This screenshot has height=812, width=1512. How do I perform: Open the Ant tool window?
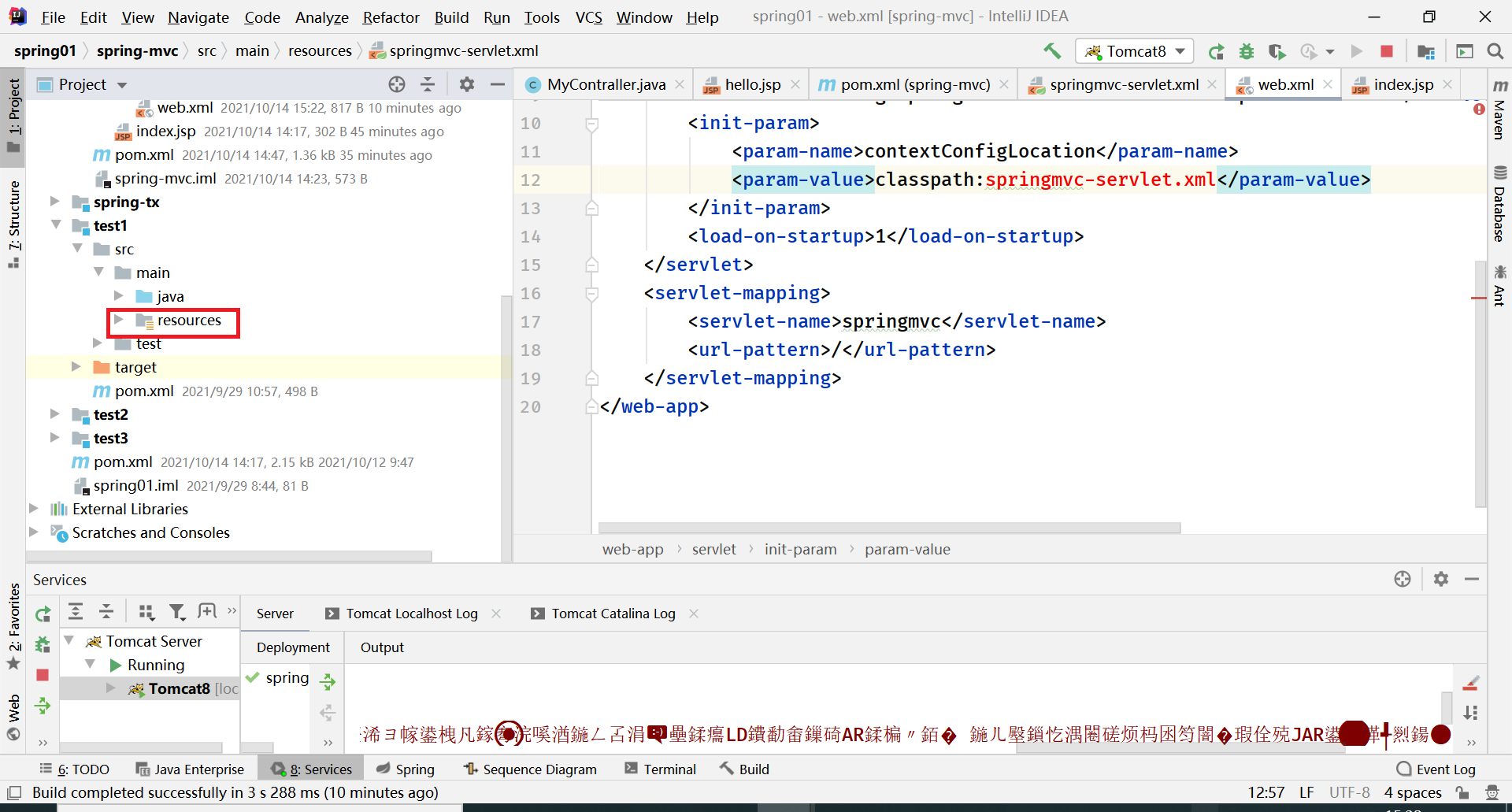pyautogui.click(x=1499, y=285)
